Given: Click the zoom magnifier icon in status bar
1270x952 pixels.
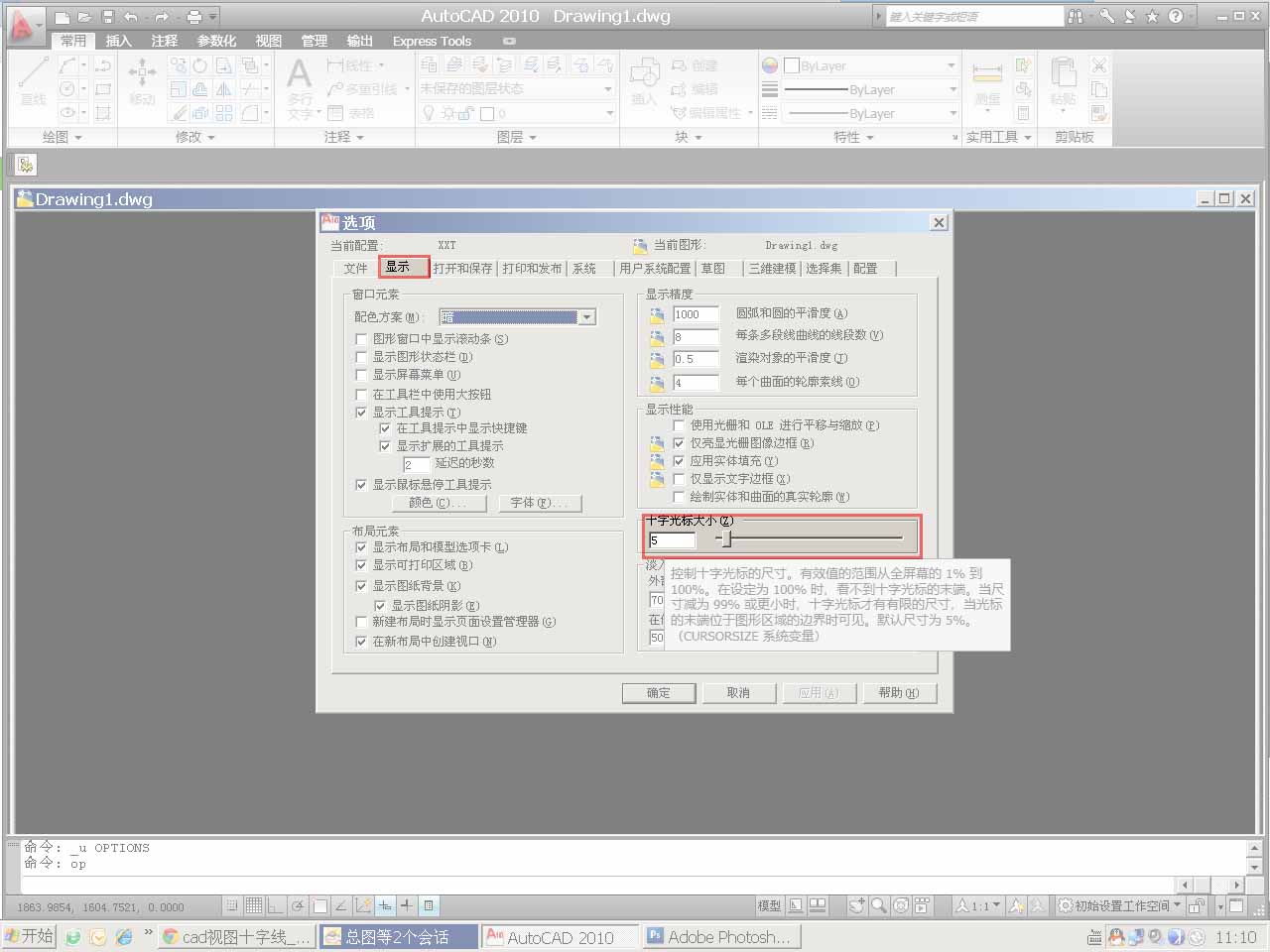Looking at the screenshot, I should tap(878, 905).
